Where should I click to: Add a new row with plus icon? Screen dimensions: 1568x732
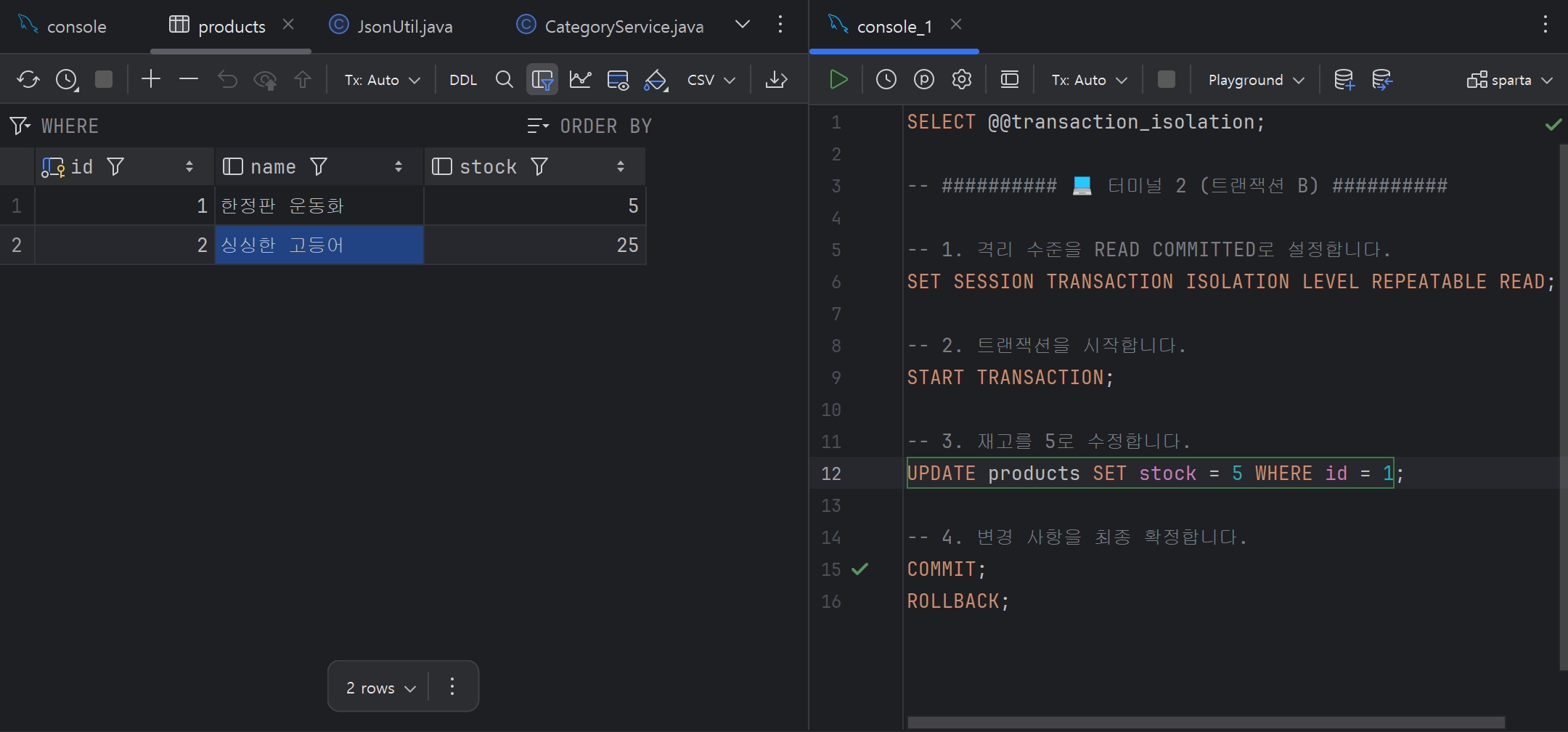click(x=151, y=79)
